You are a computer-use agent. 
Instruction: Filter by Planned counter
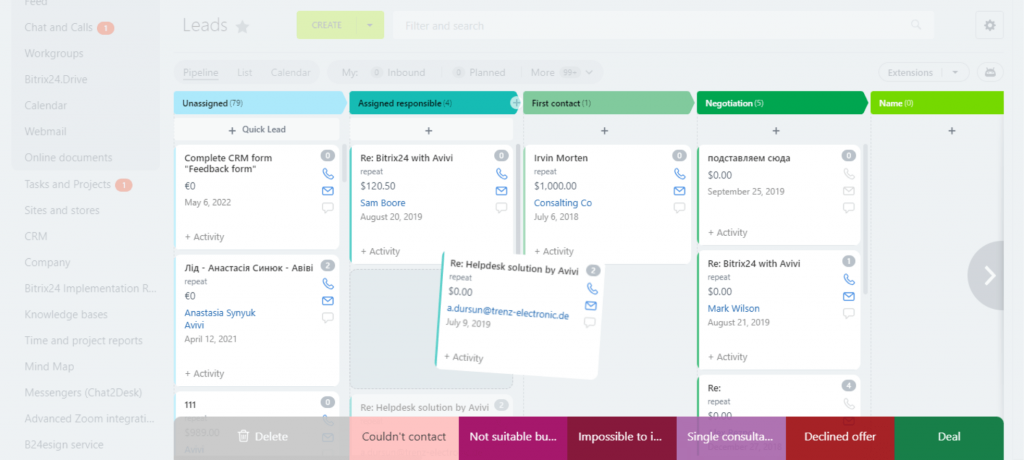(479, 73)
